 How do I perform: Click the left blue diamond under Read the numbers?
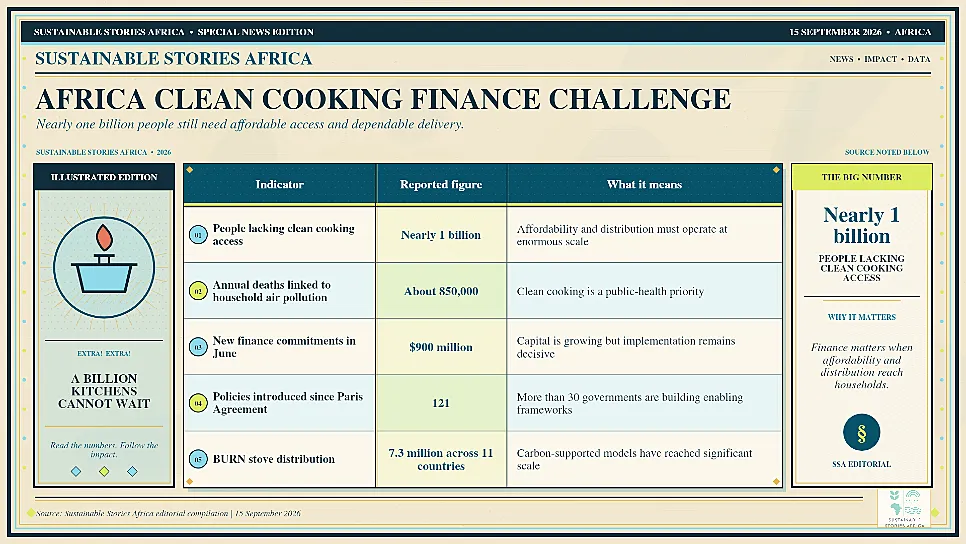[76, 471]
